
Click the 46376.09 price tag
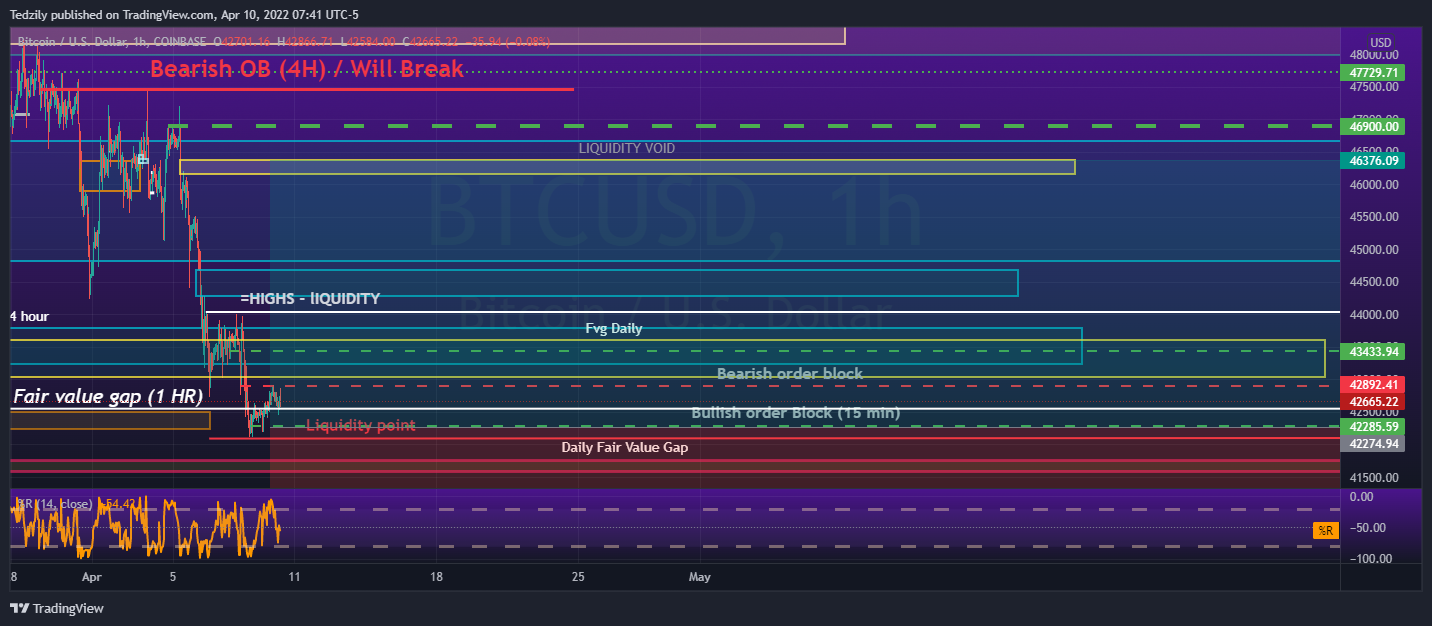[x=1375, y=160]
